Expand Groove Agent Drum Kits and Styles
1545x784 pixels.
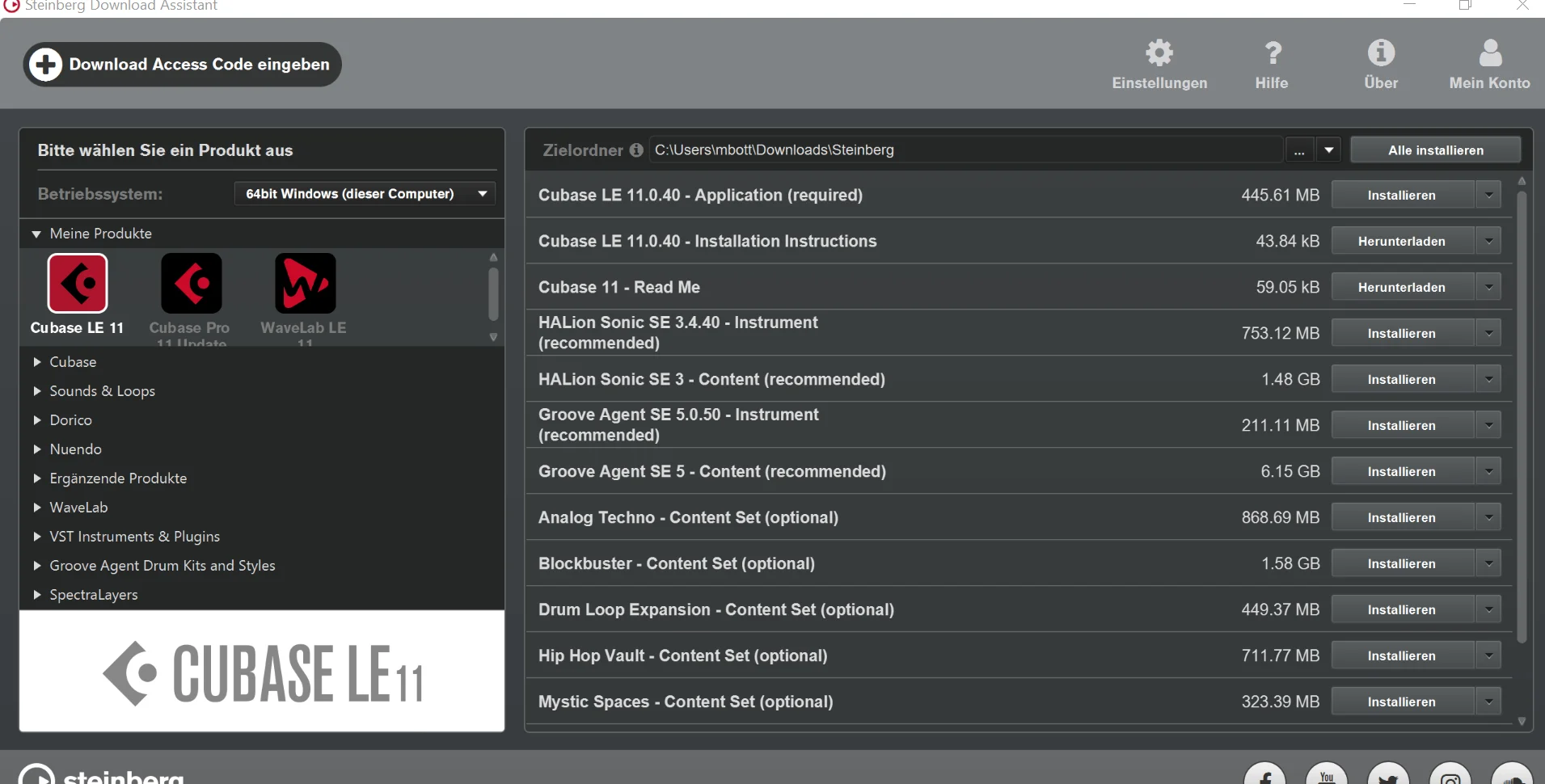click(x=36, y=566)
